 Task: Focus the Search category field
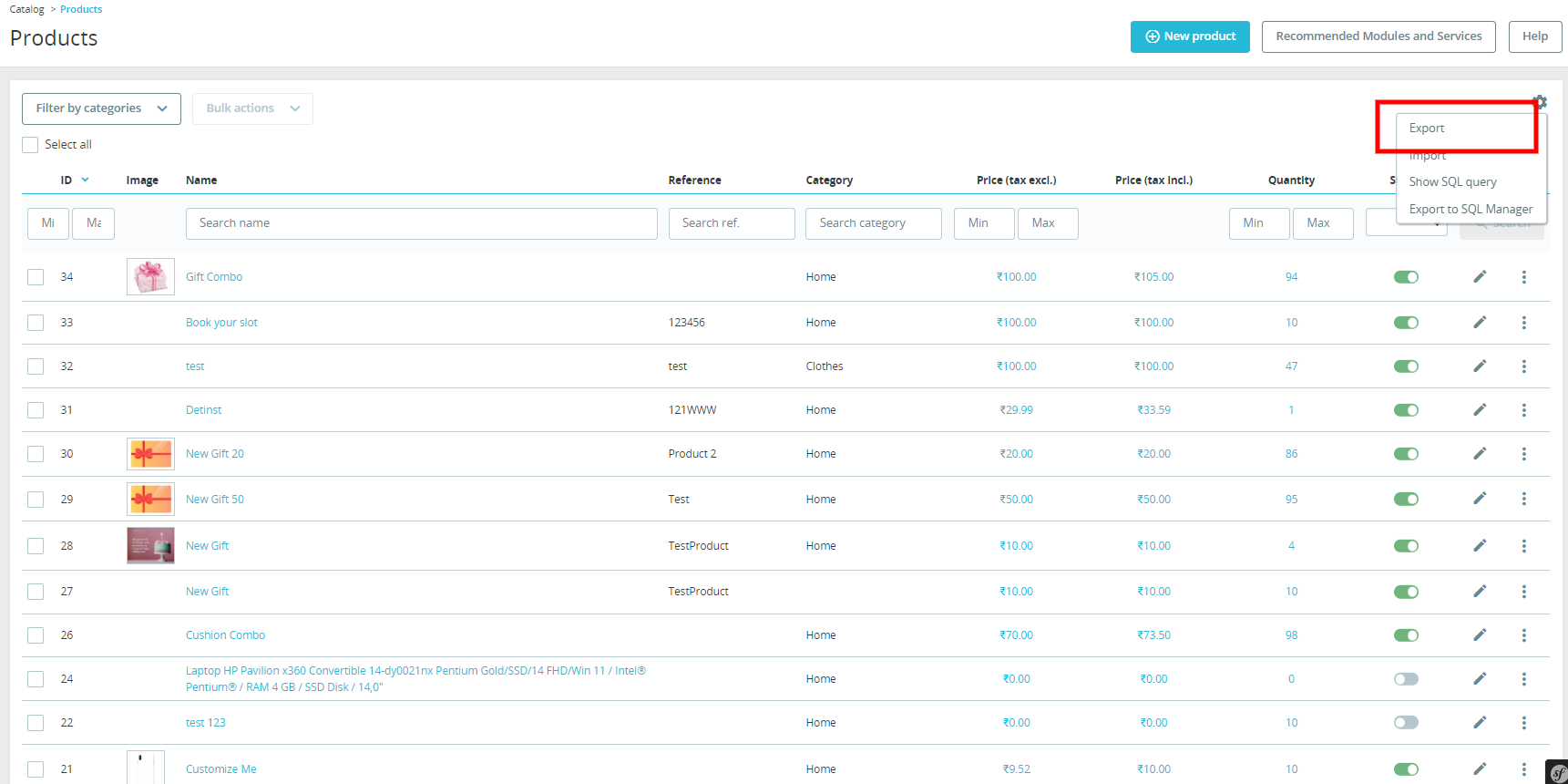point(873,223)
